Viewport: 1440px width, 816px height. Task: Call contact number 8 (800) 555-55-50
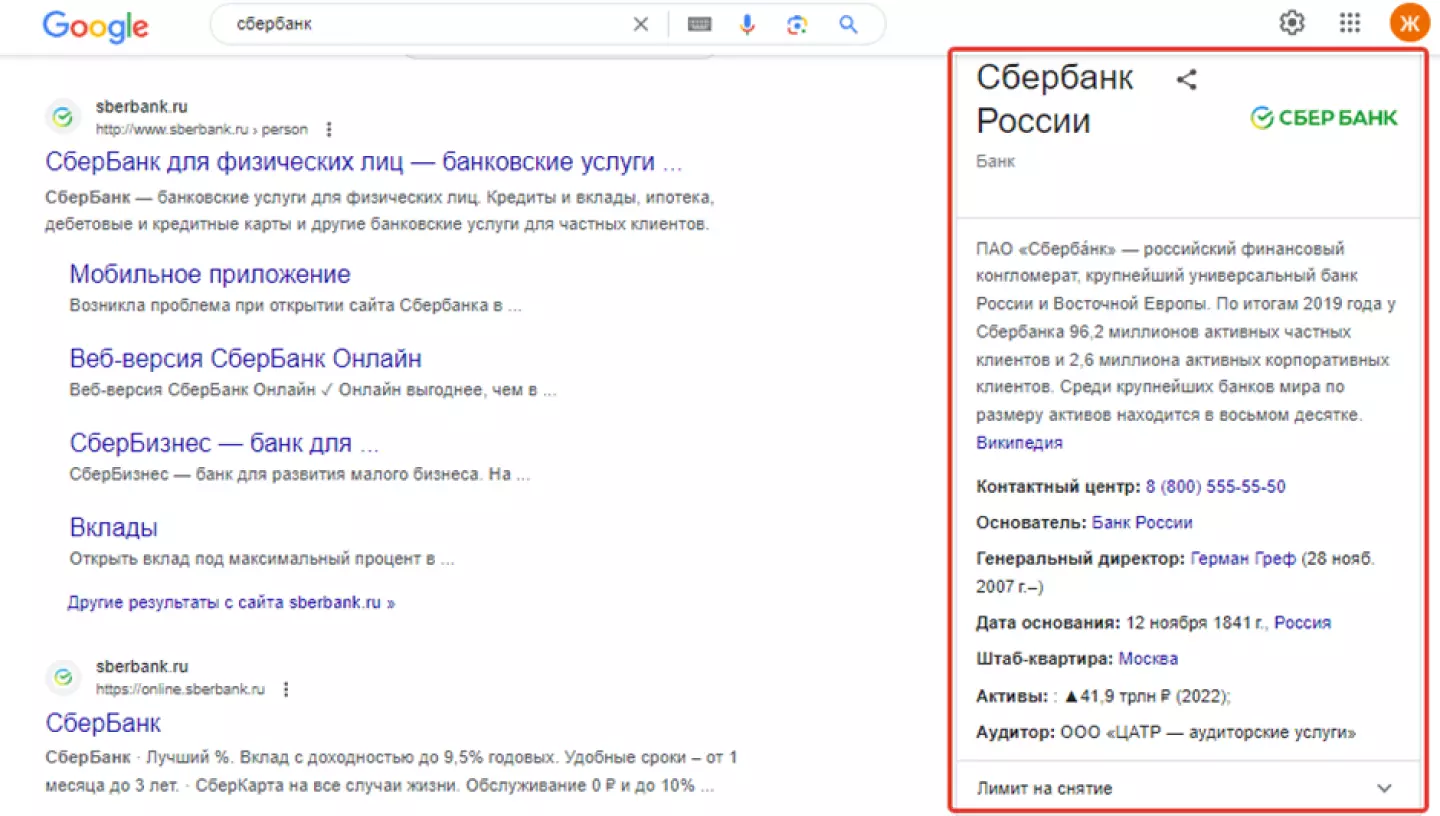[1216, 487]
